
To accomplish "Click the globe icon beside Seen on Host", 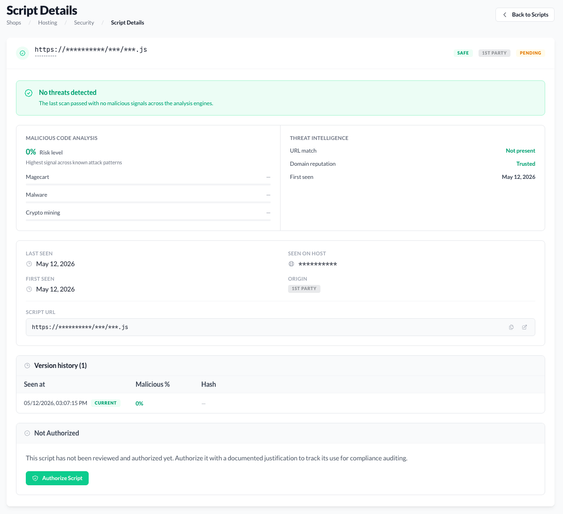I will click(x=291, y=264).
